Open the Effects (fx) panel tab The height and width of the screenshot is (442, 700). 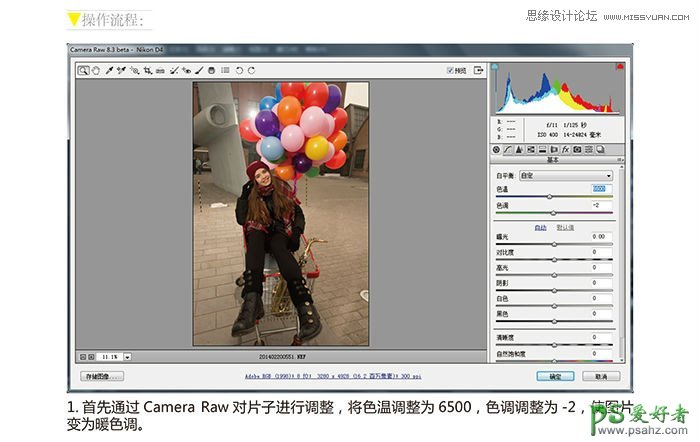[564, 149]
